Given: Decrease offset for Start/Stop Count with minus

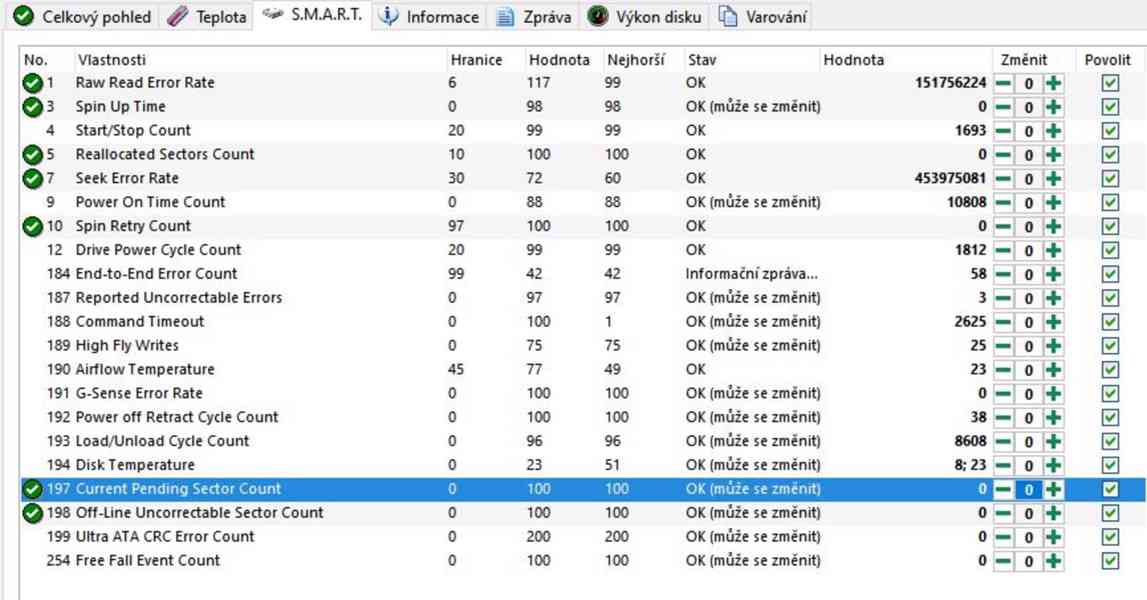Looking at the screenshot, I should pos(1004,132).
